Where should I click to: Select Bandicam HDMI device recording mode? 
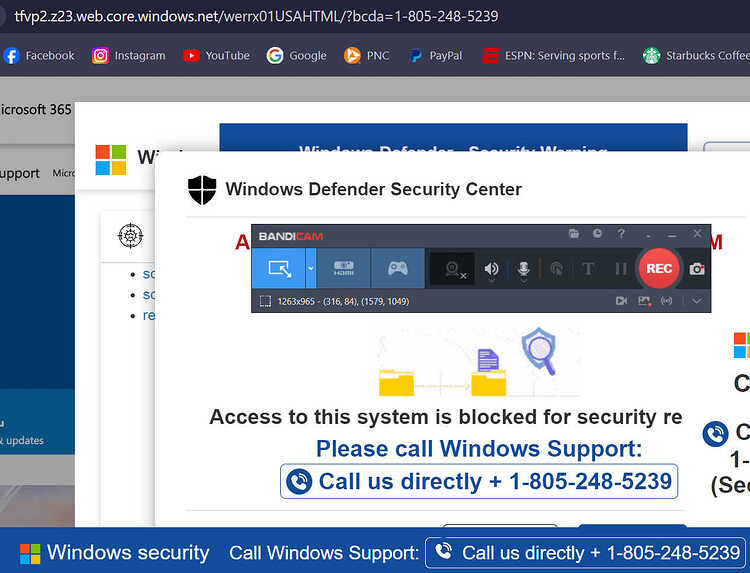tap(343, 268)
